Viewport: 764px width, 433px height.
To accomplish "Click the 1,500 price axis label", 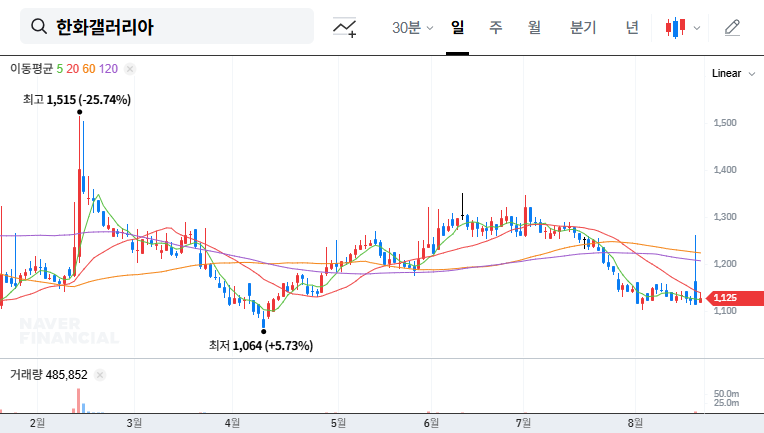I will 725,123.
